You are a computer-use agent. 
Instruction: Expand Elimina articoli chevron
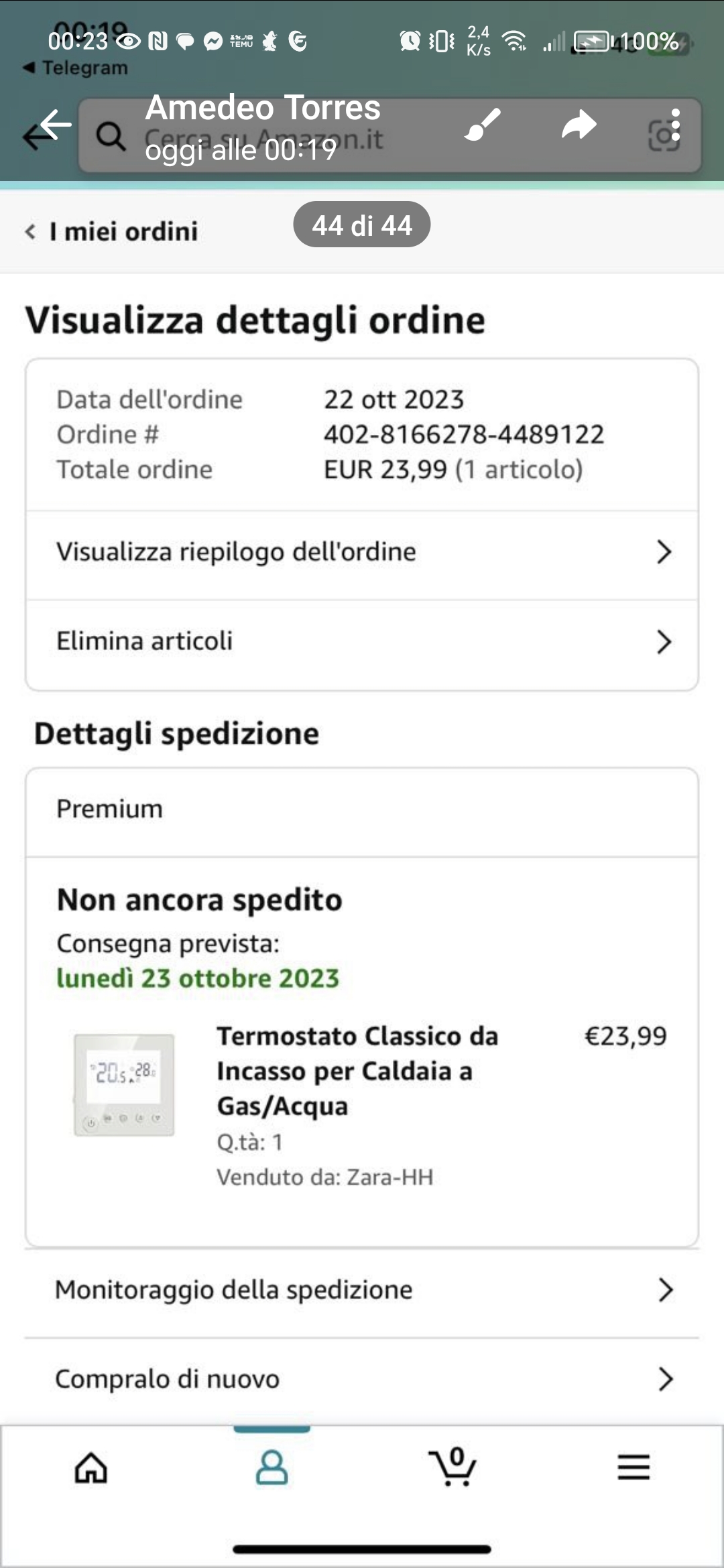(x=664, y=641)
